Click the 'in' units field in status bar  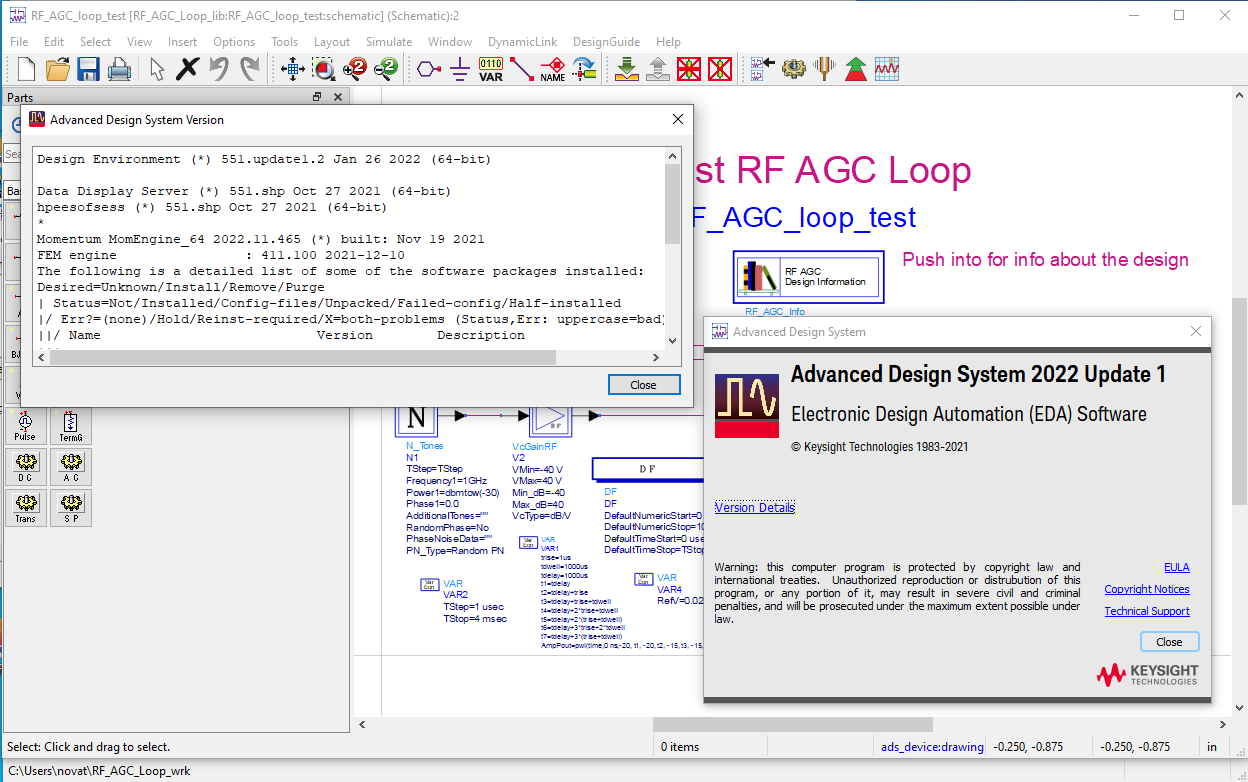tap(1213, 747)
